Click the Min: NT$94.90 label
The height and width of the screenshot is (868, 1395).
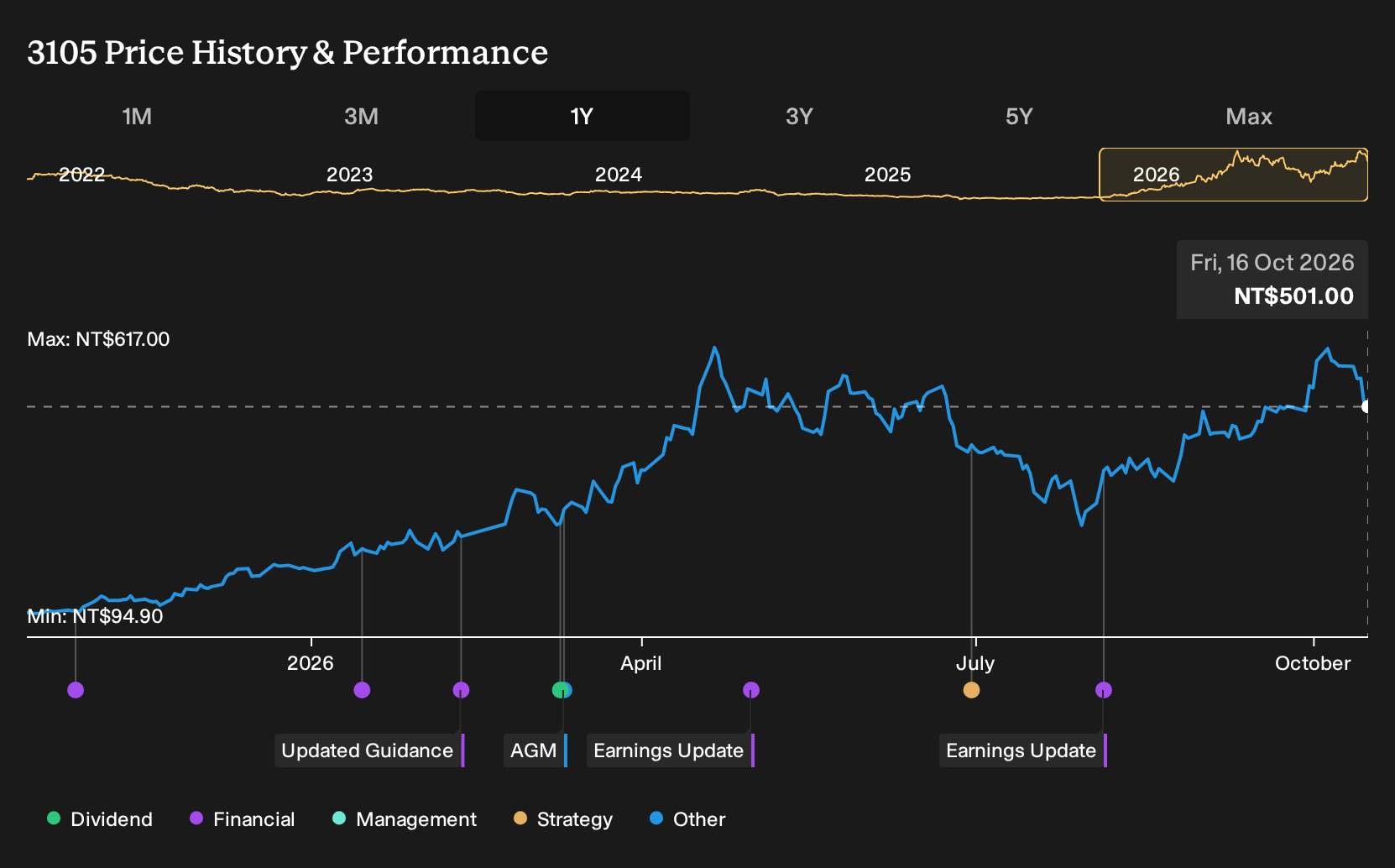[x=95, y=616]
